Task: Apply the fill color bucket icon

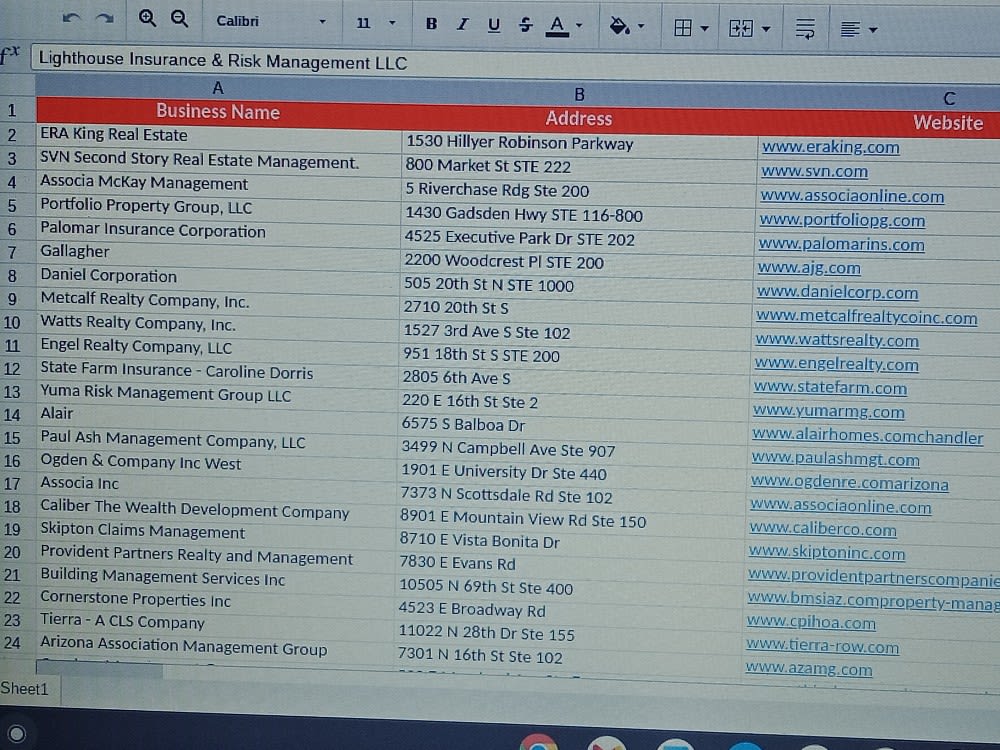Action: [x=619, y=26]
